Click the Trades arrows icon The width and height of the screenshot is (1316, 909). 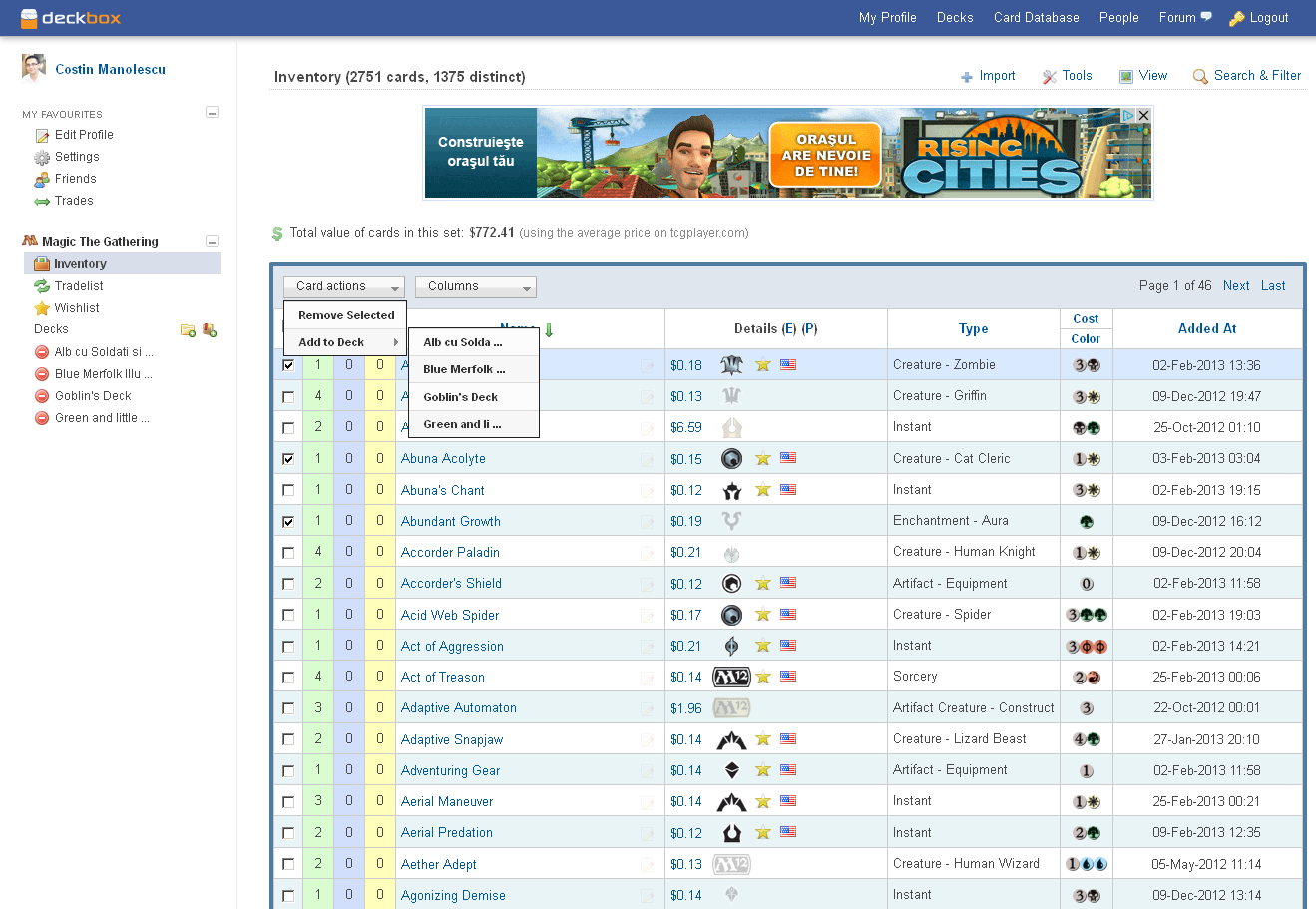[42, 202]
